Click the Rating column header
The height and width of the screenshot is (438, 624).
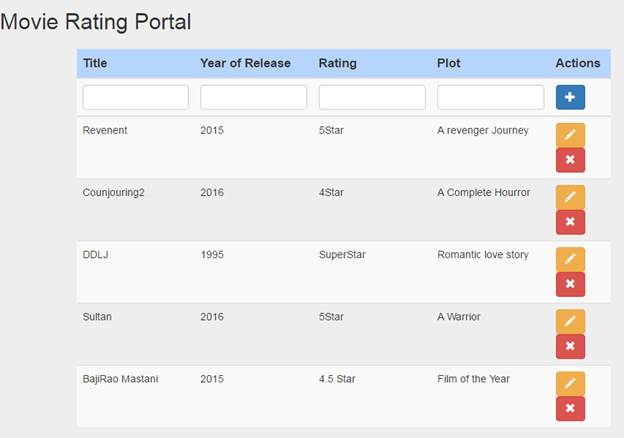(337, 63)
